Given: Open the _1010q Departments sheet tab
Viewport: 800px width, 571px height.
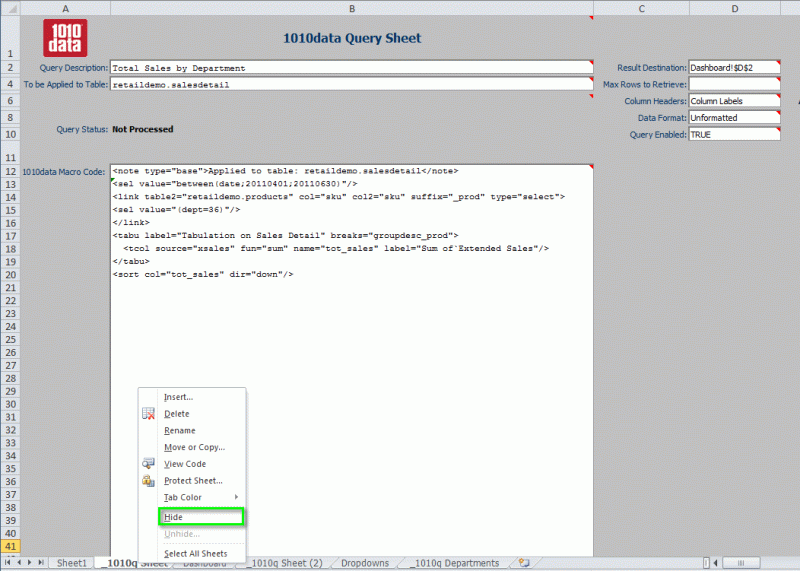Looking at the screenshot, I should [457, 563].
